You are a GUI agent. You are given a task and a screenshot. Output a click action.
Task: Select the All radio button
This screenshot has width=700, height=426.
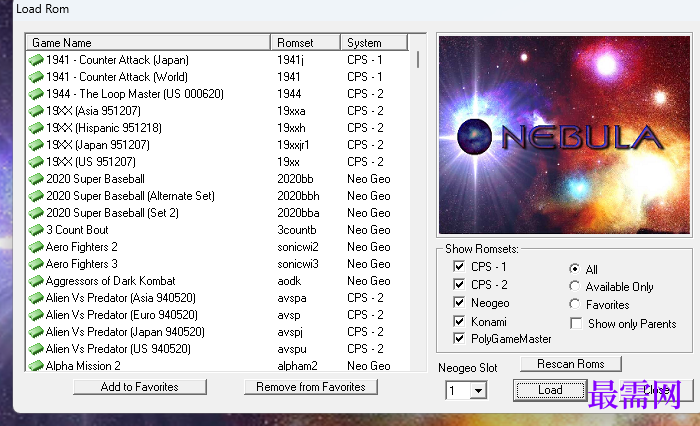(575, 269)
